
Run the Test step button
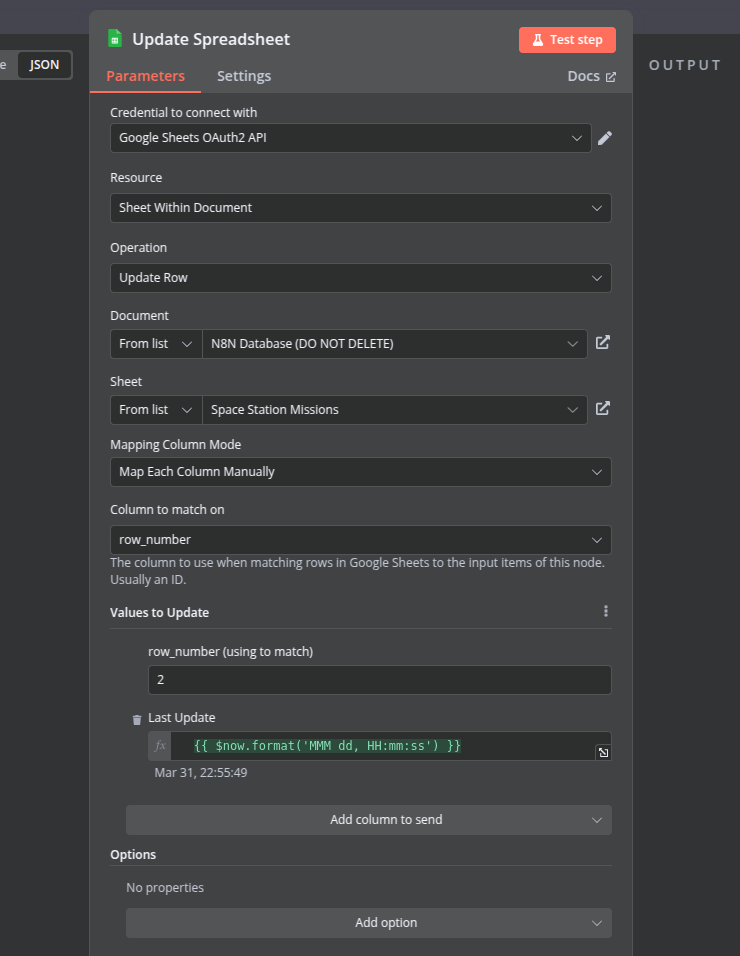tap(567, 40)
